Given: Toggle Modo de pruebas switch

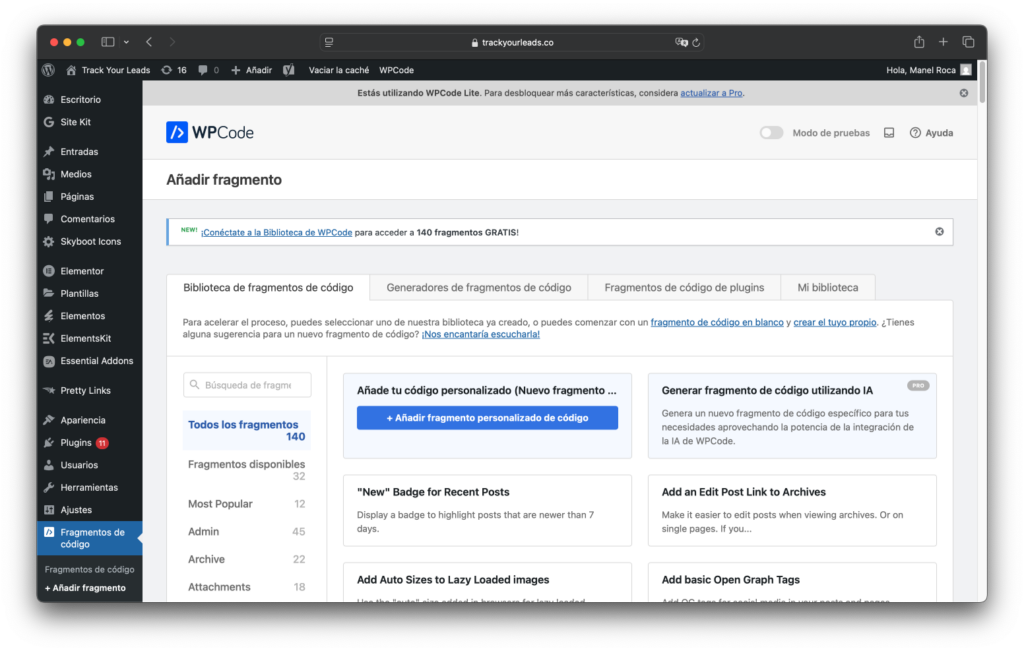Looking at the screenshot, I should (771, 133).
